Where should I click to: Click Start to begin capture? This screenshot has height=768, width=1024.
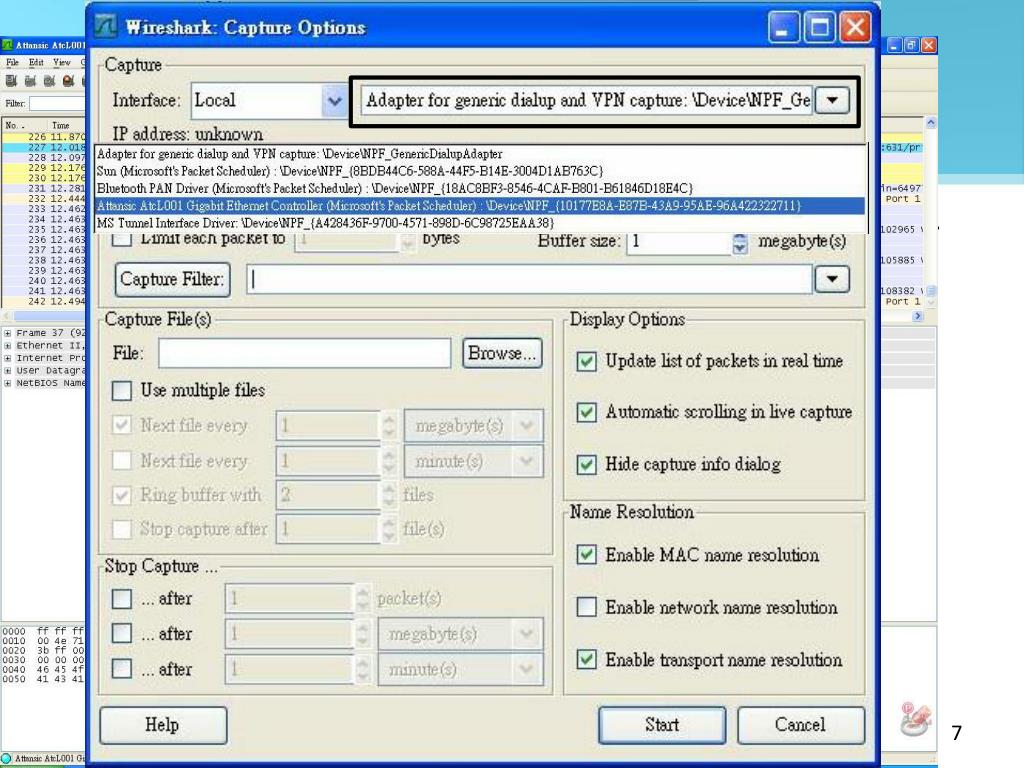tap(662, 725)
